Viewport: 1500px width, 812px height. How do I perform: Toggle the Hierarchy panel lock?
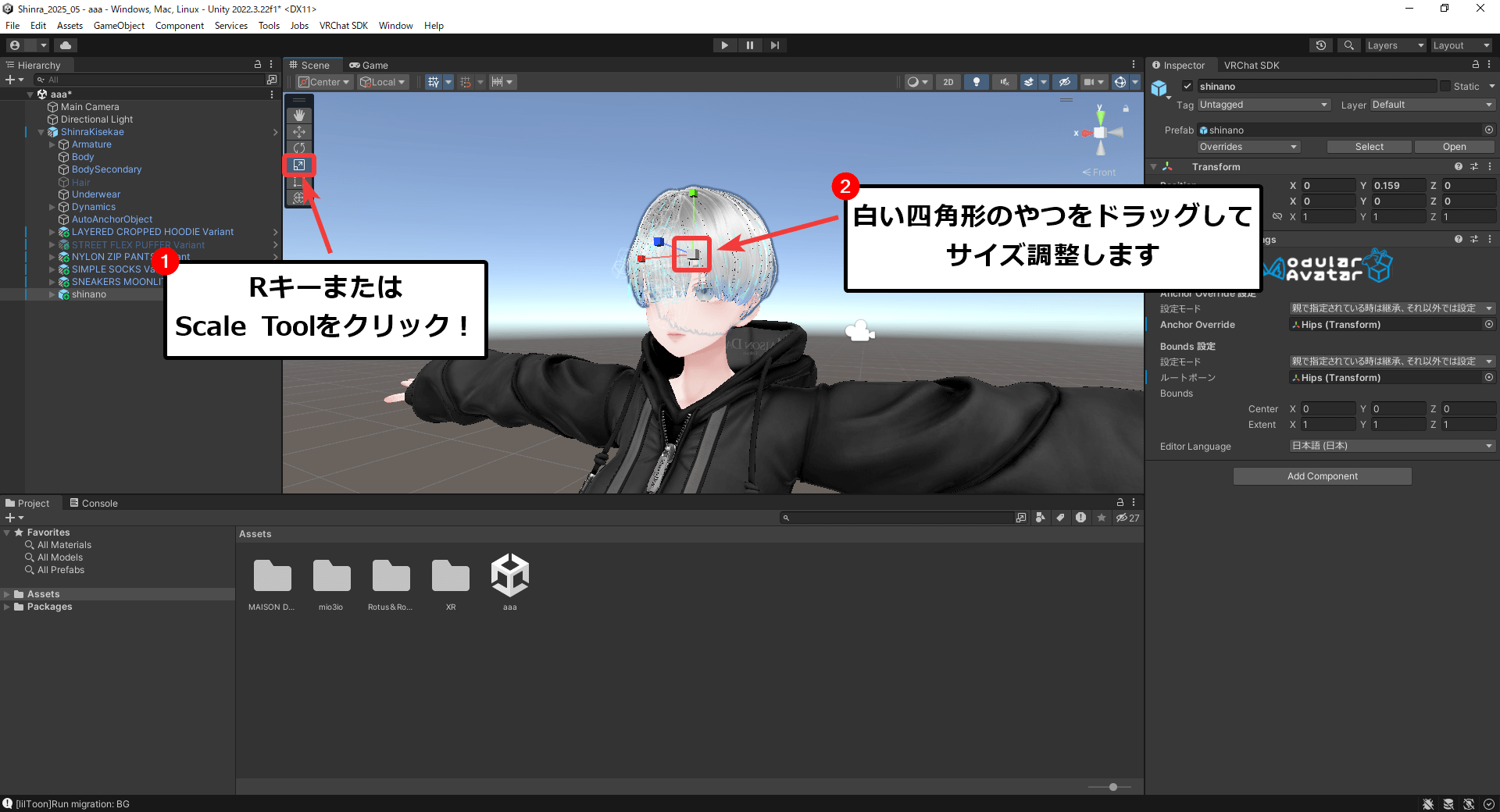coord(258,65)
